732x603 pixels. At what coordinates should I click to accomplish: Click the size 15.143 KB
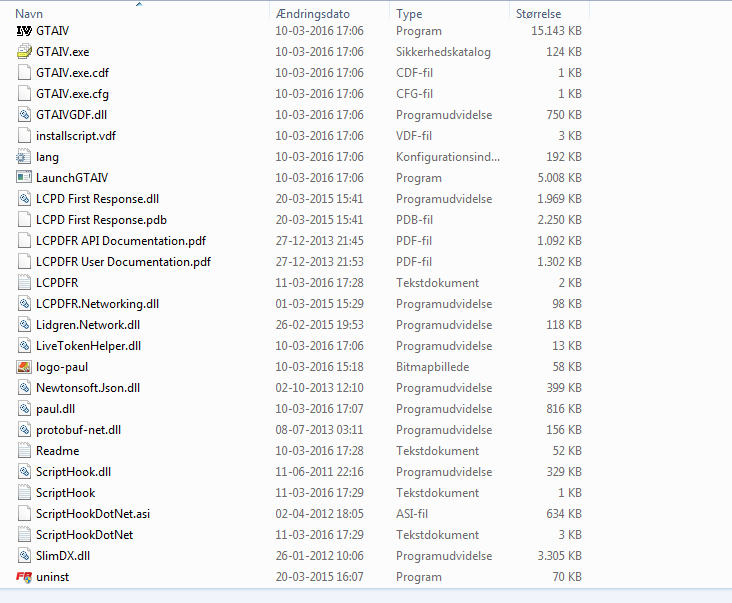556,31
